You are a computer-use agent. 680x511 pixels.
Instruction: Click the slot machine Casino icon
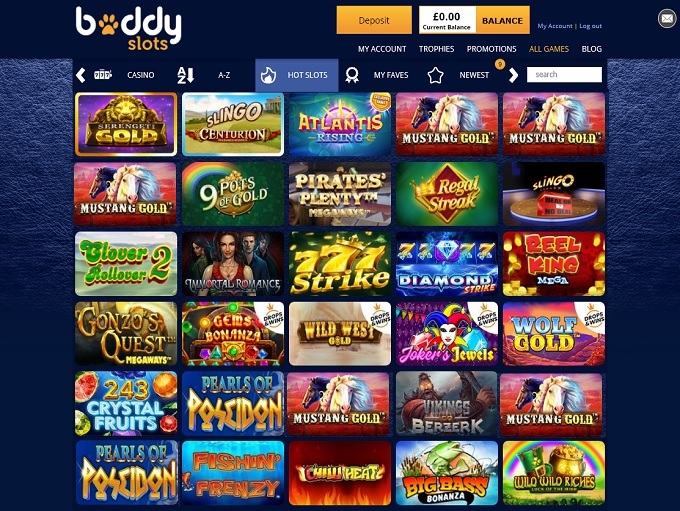click(103, 75)
